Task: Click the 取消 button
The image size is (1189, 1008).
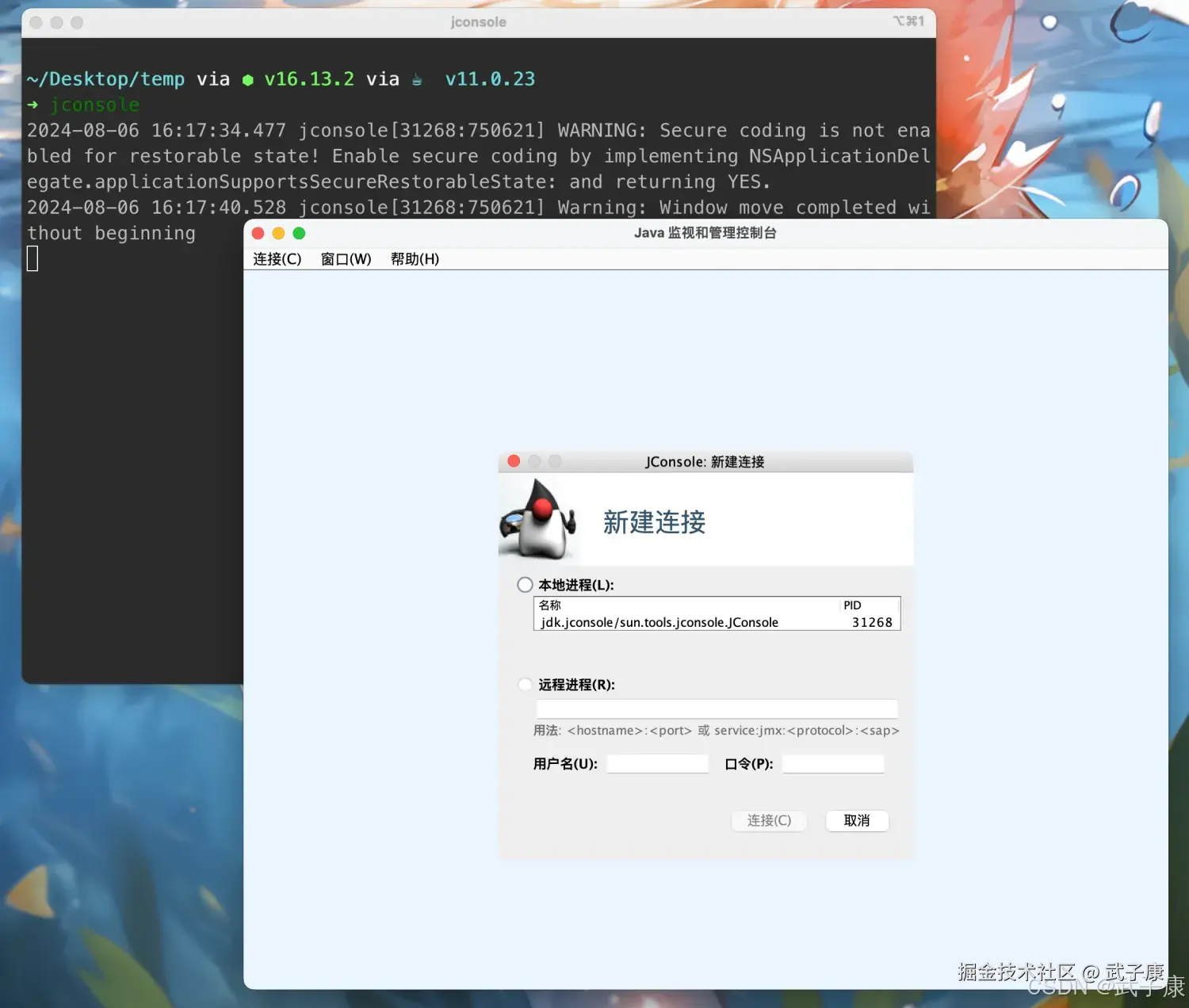Action: pyautogui.click(x=856, y=820)
